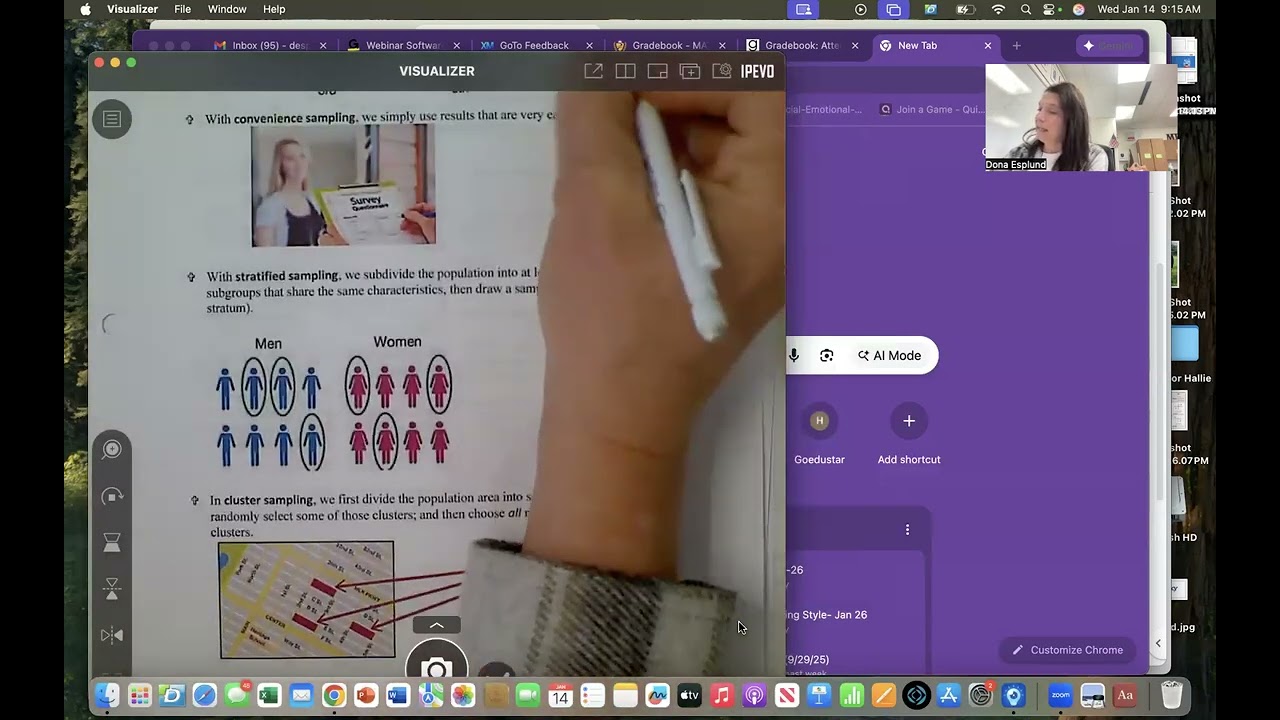1280x720 pixels.
Task: Open Word from the dock
Action: click(x=398, y=695)
